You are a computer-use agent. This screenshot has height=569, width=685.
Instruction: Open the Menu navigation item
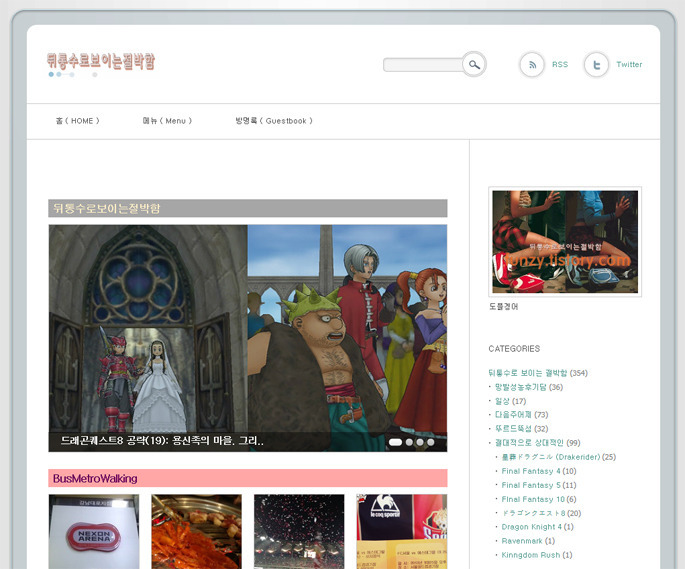(167, 121)
